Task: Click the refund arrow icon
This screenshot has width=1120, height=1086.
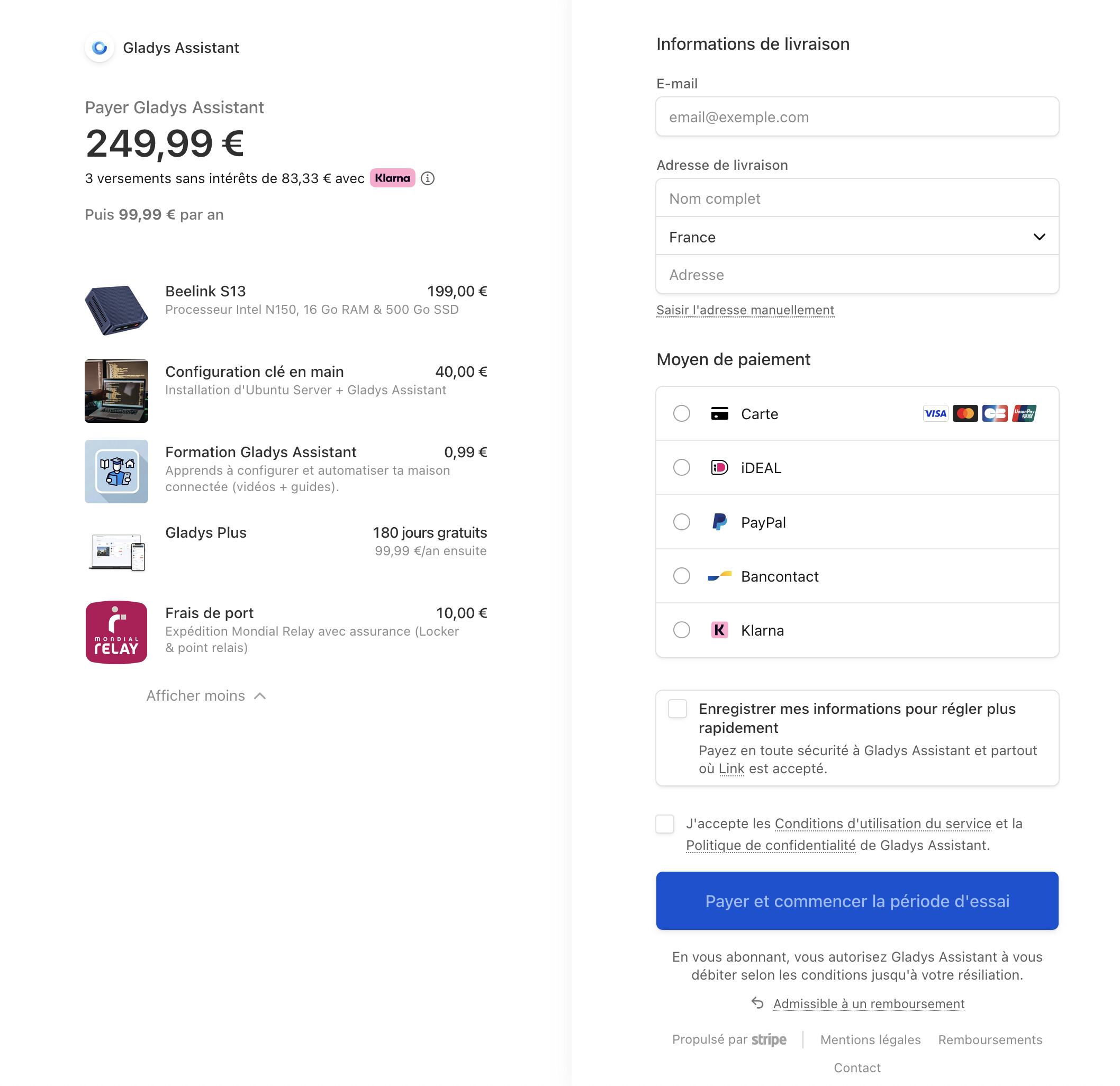Action: point(757,1003)
